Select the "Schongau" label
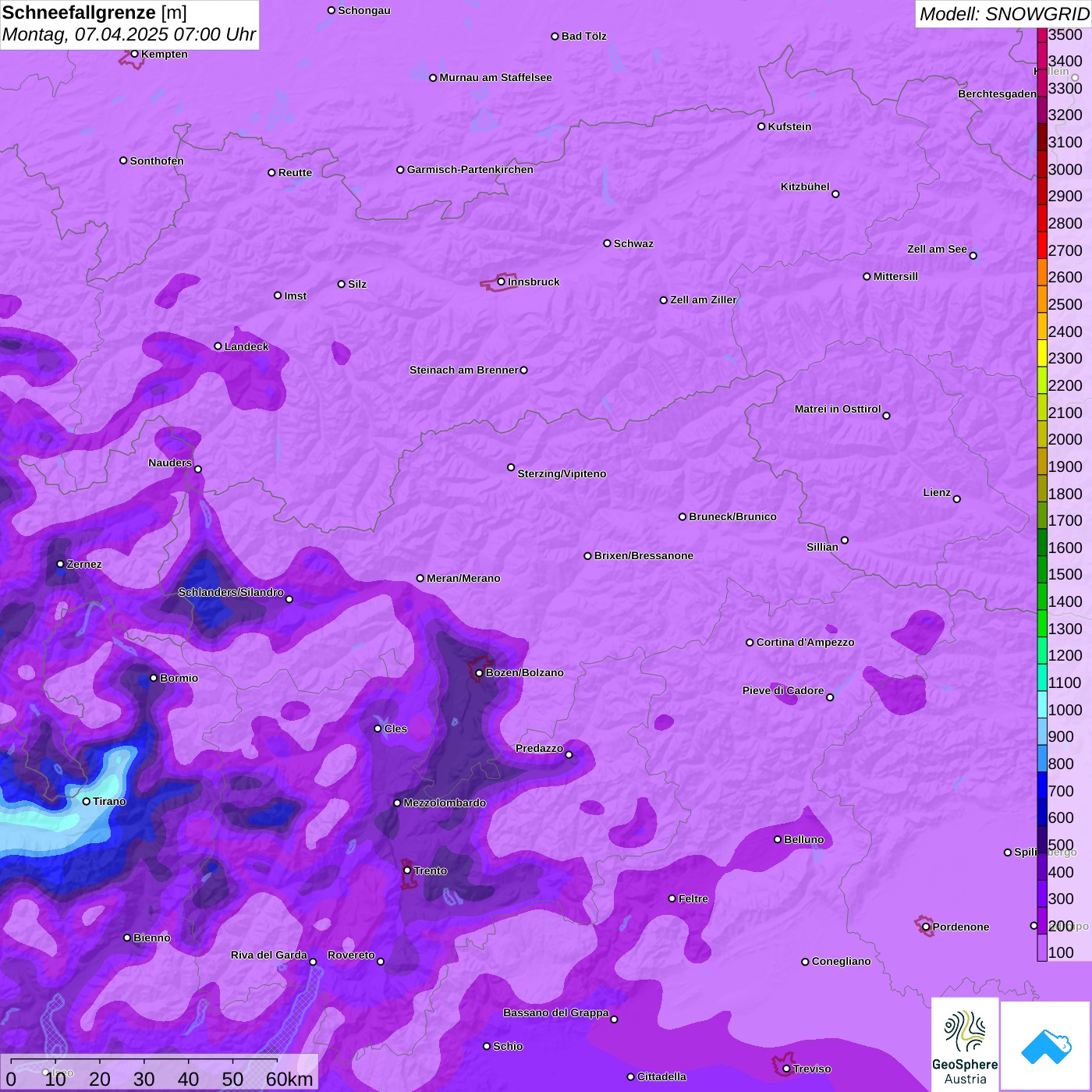This screenshot has height=1092, width=1092. click(x=364, y=10)
